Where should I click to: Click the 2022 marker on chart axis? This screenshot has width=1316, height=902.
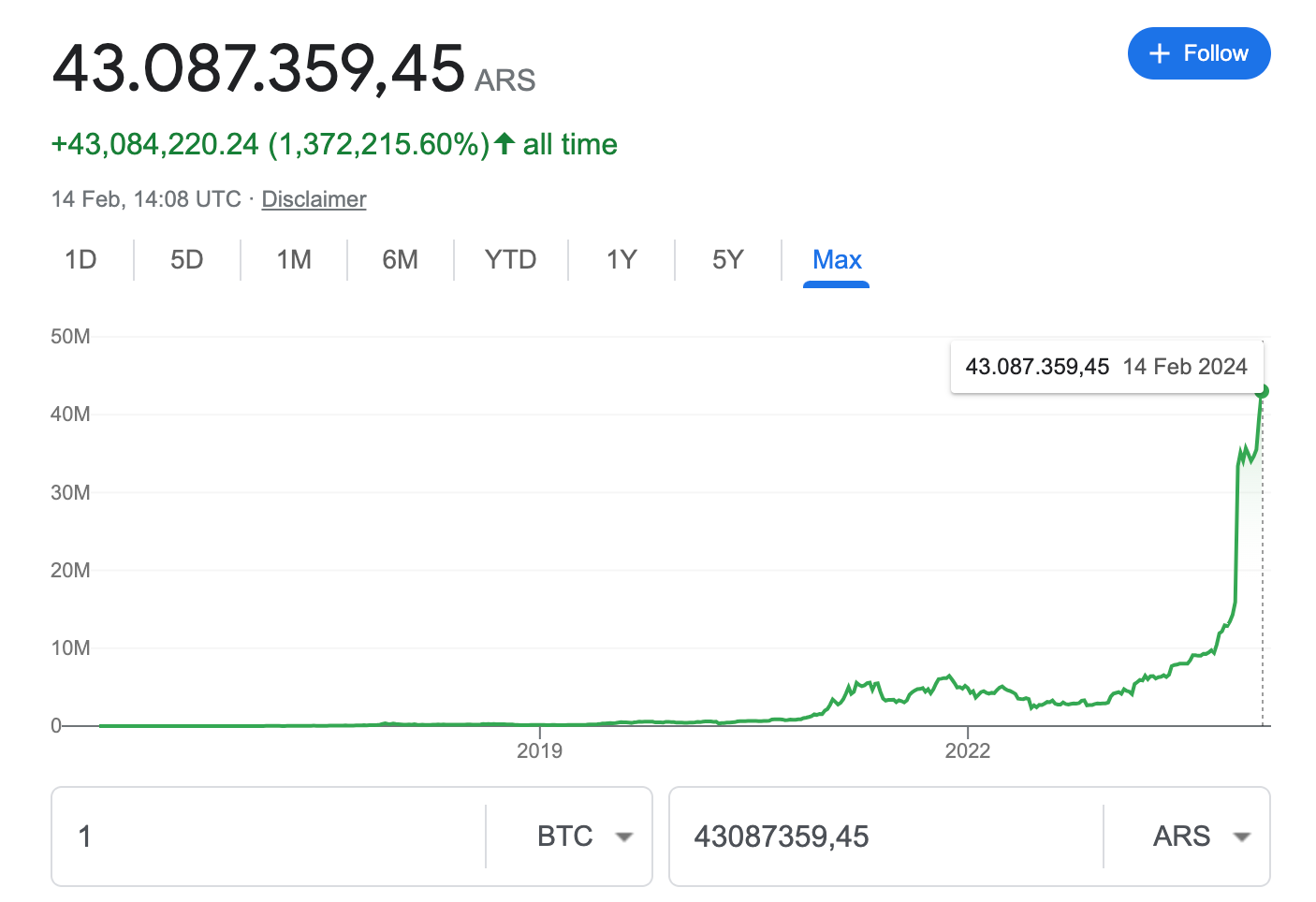click(967, 750)
